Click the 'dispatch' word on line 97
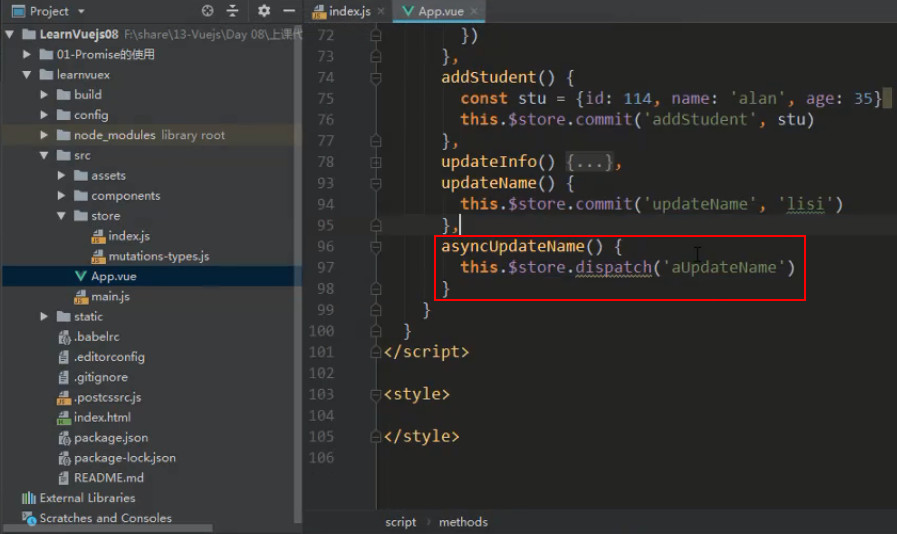Viewport: 897px width, 534px height. (614, 267)
